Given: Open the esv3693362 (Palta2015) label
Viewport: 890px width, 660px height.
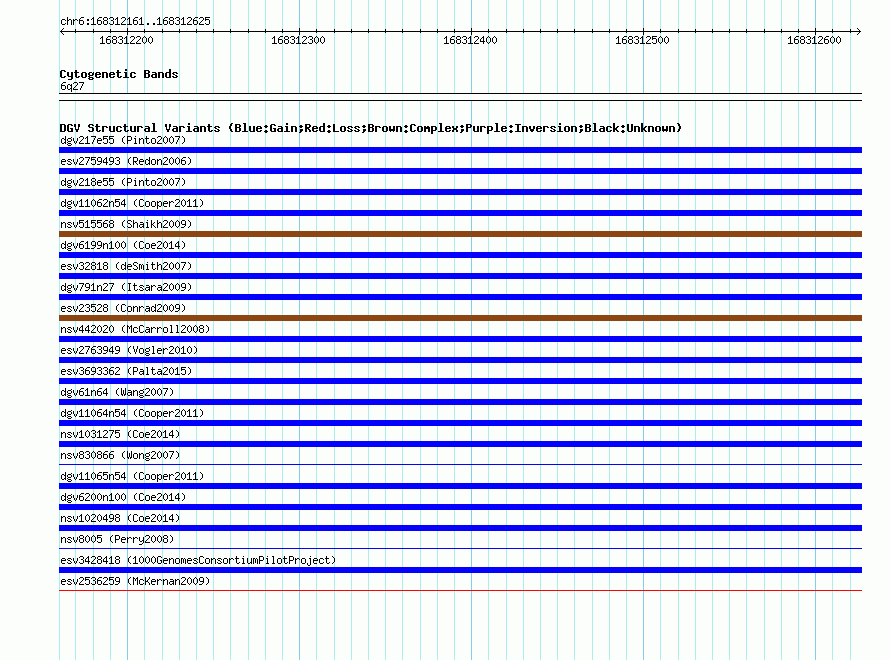Looking at the screenshot, I should [126, 371].
